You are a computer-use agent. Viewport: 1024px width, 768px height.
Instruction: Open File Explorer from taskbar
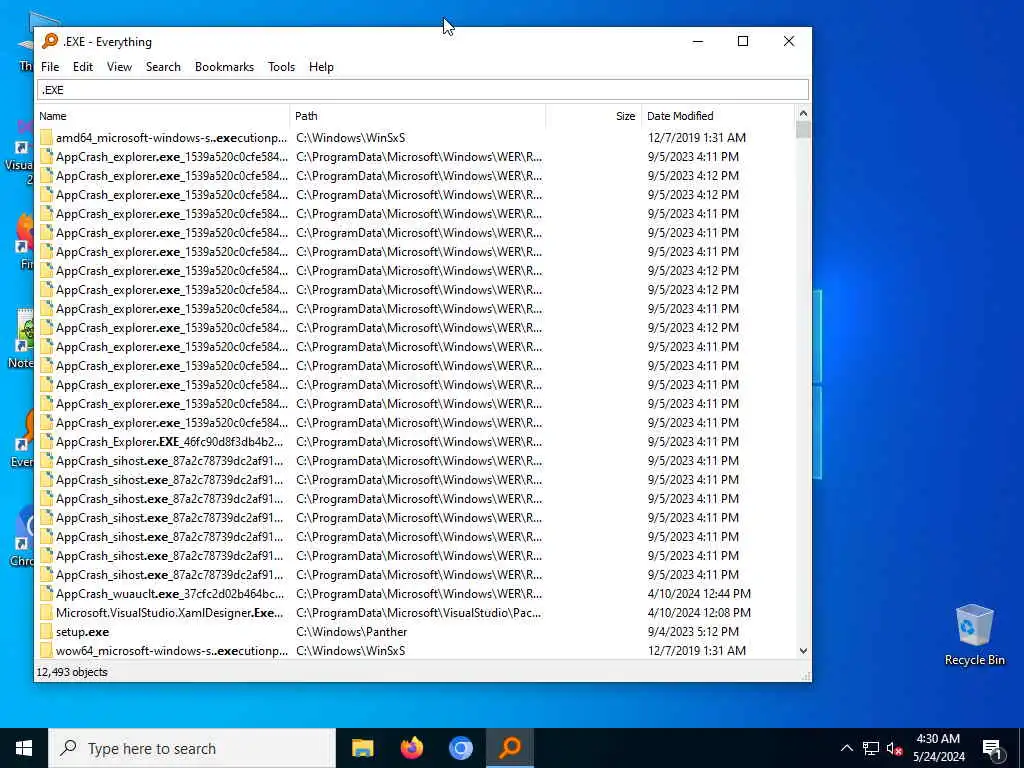(362, 748)
